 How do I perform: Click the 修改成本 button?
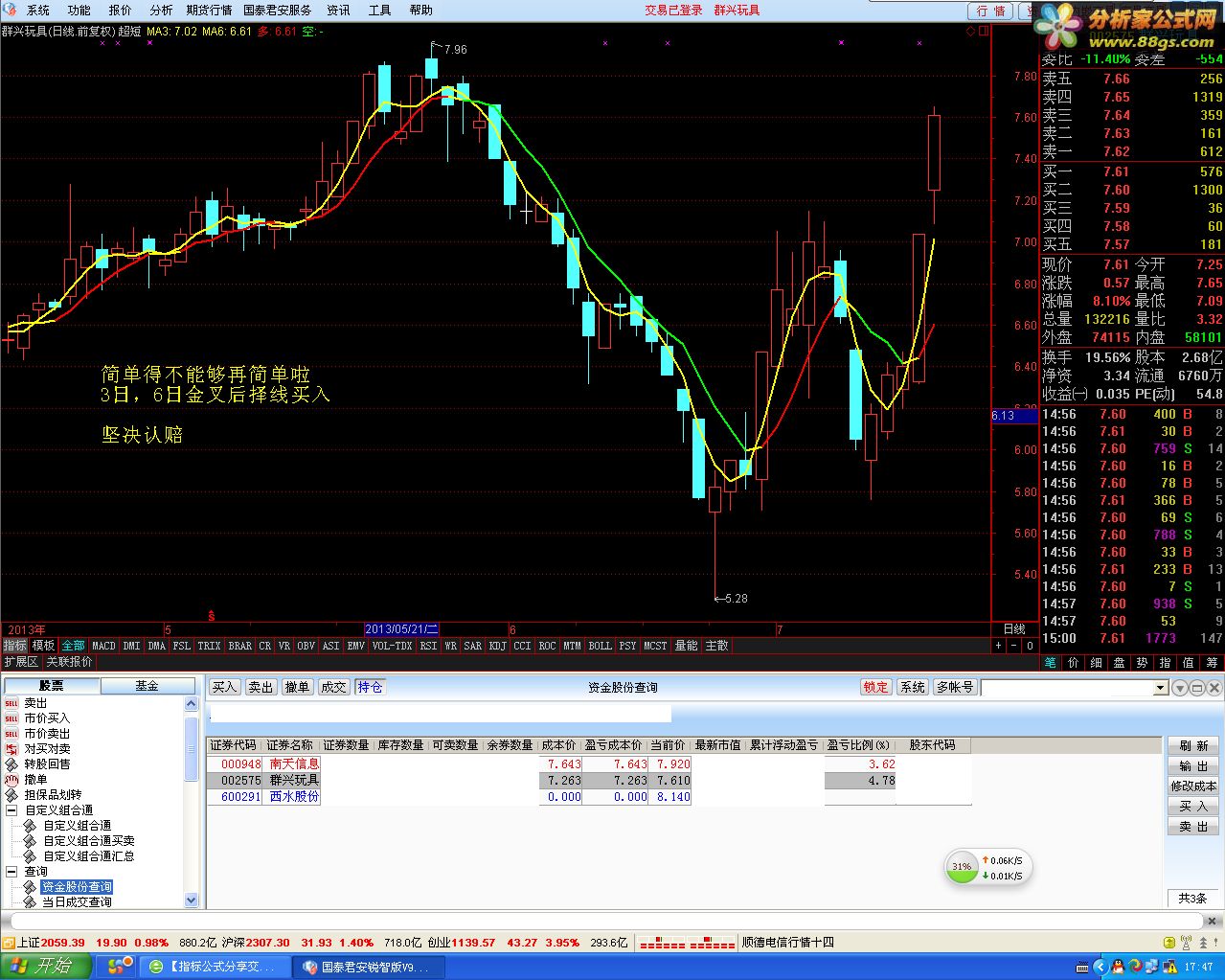(x=1193, y=786)
